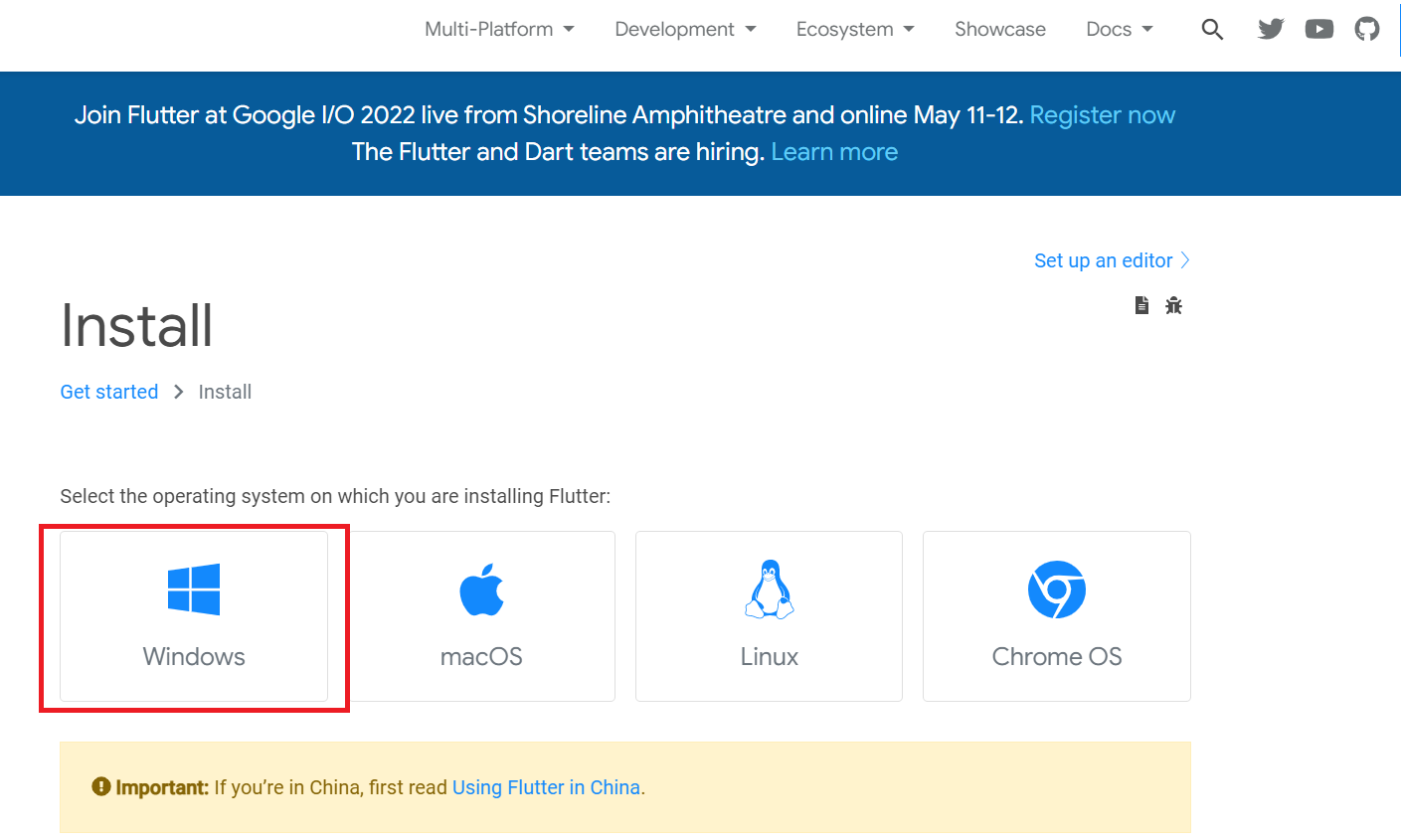Select the Apple macOS logo
Screen dimensions: 1401x840
pos(481,589)
